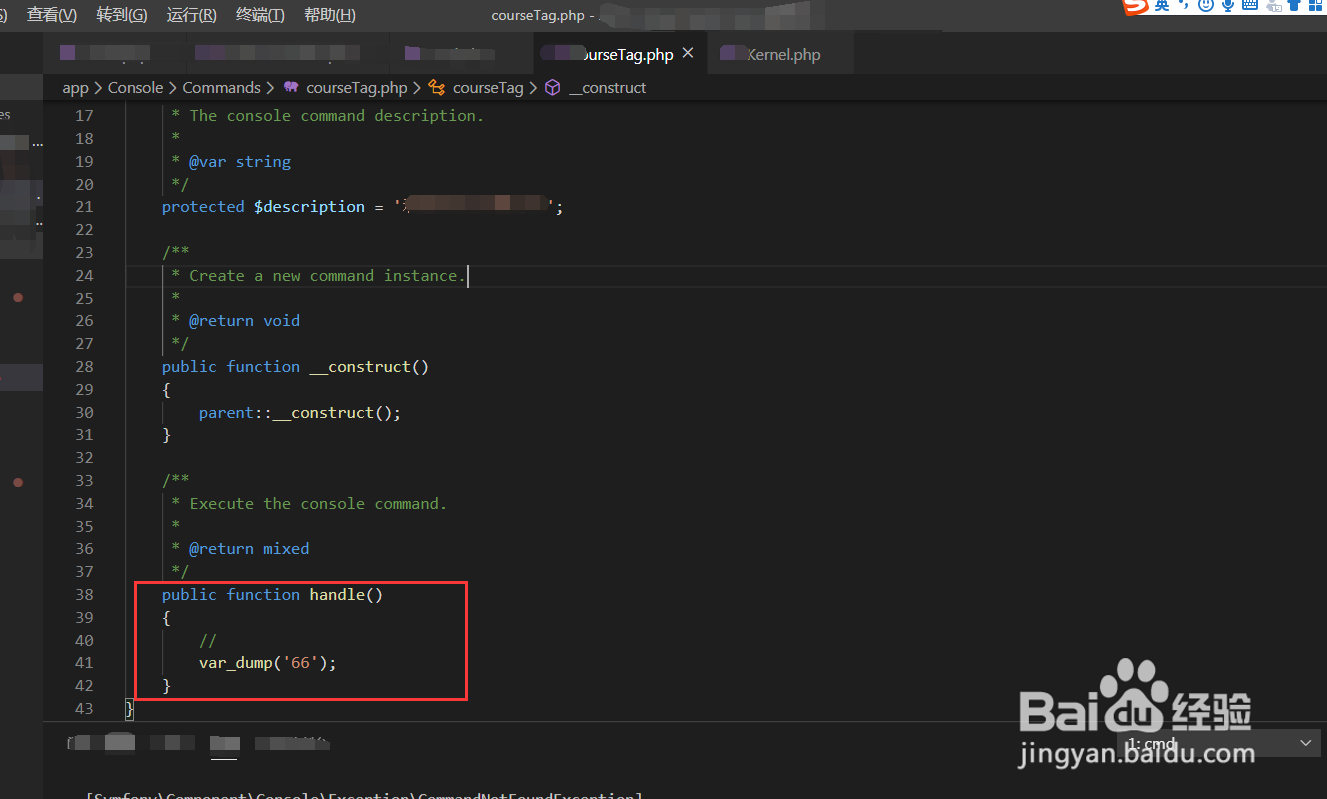Click '@return void' on line 26

coord(244,321)
